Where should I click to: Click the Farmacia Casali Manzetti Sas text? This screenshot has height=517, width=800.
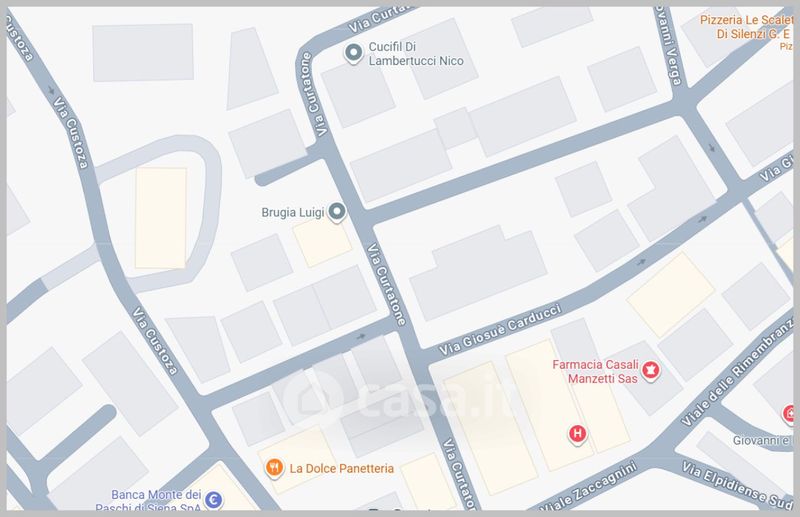[595, 372]
